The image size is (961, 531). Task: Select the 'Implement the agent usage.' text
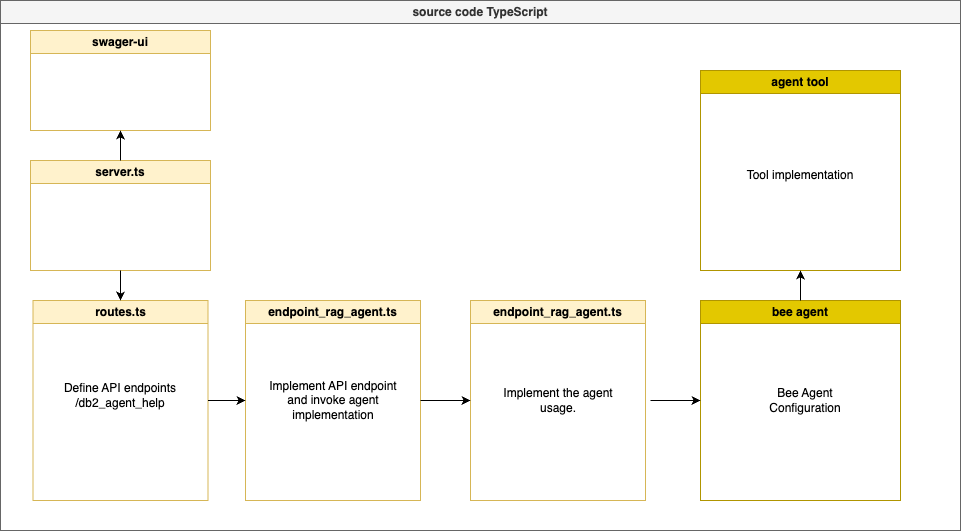(x=558, y=400)
